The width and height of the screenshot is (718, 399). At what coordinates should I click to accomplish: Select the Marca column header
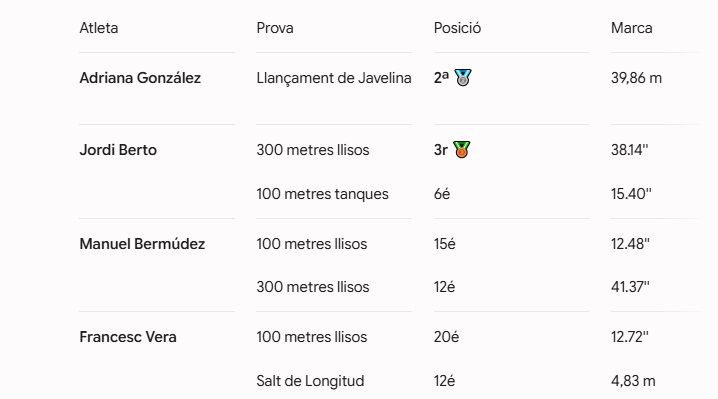click(x=631, y=28)
